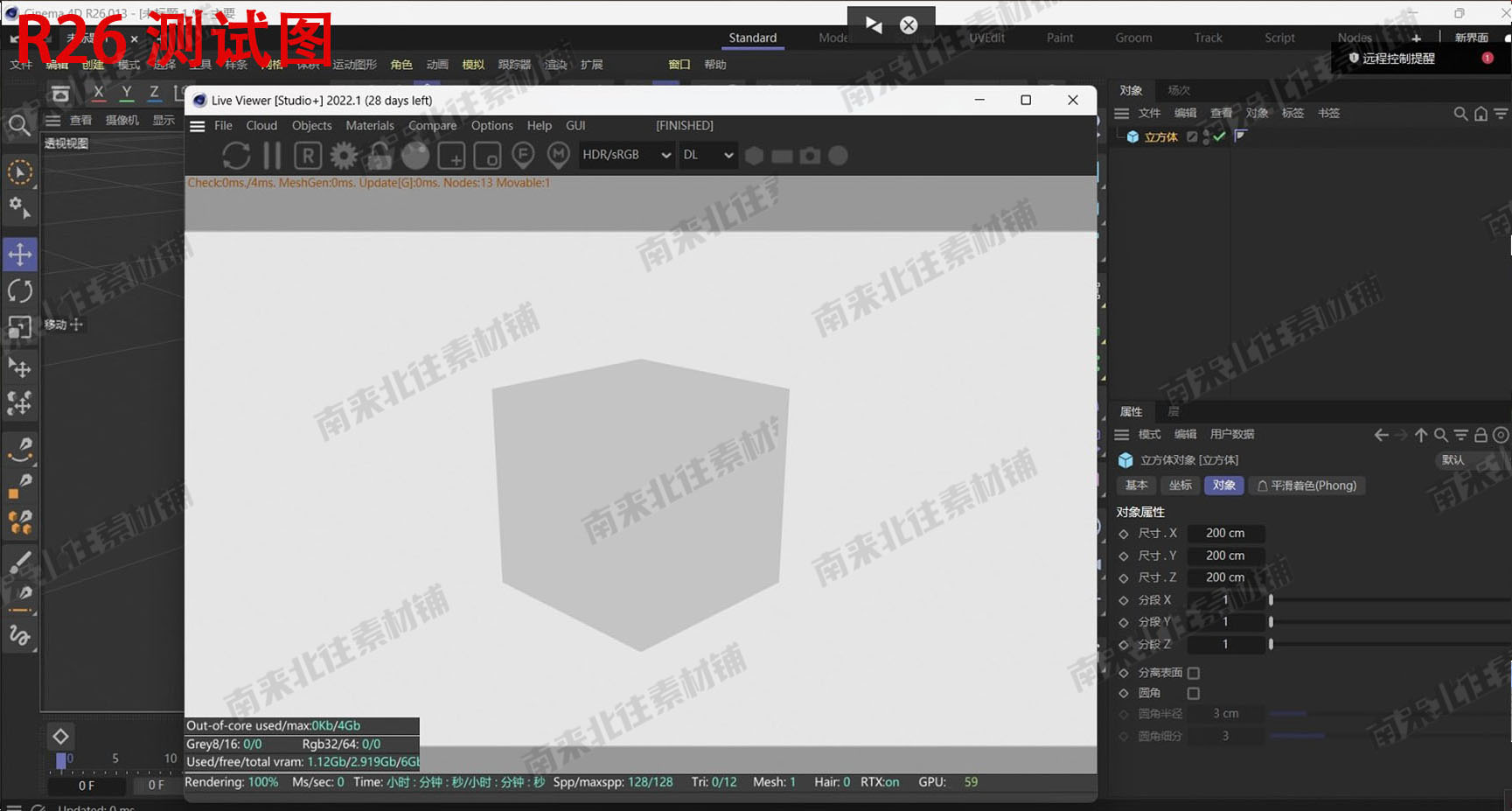Search in the Object Manager
The height and width of the screenshot is (811, 1512).
click(1460, 114)
